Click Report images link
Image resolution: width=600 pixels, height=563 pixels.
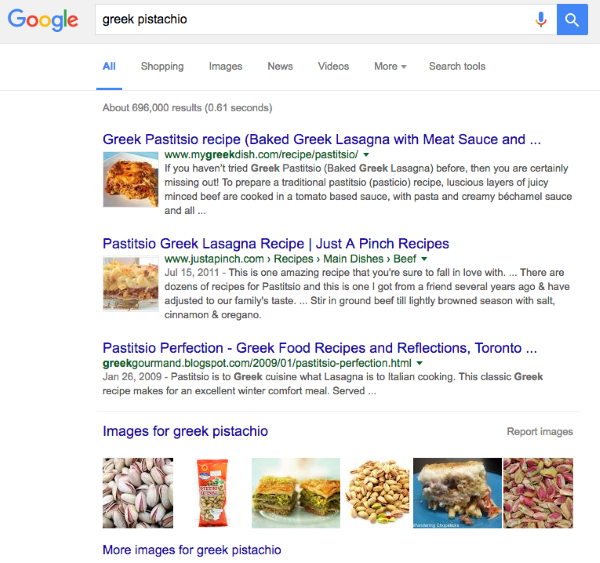point(540,431)
